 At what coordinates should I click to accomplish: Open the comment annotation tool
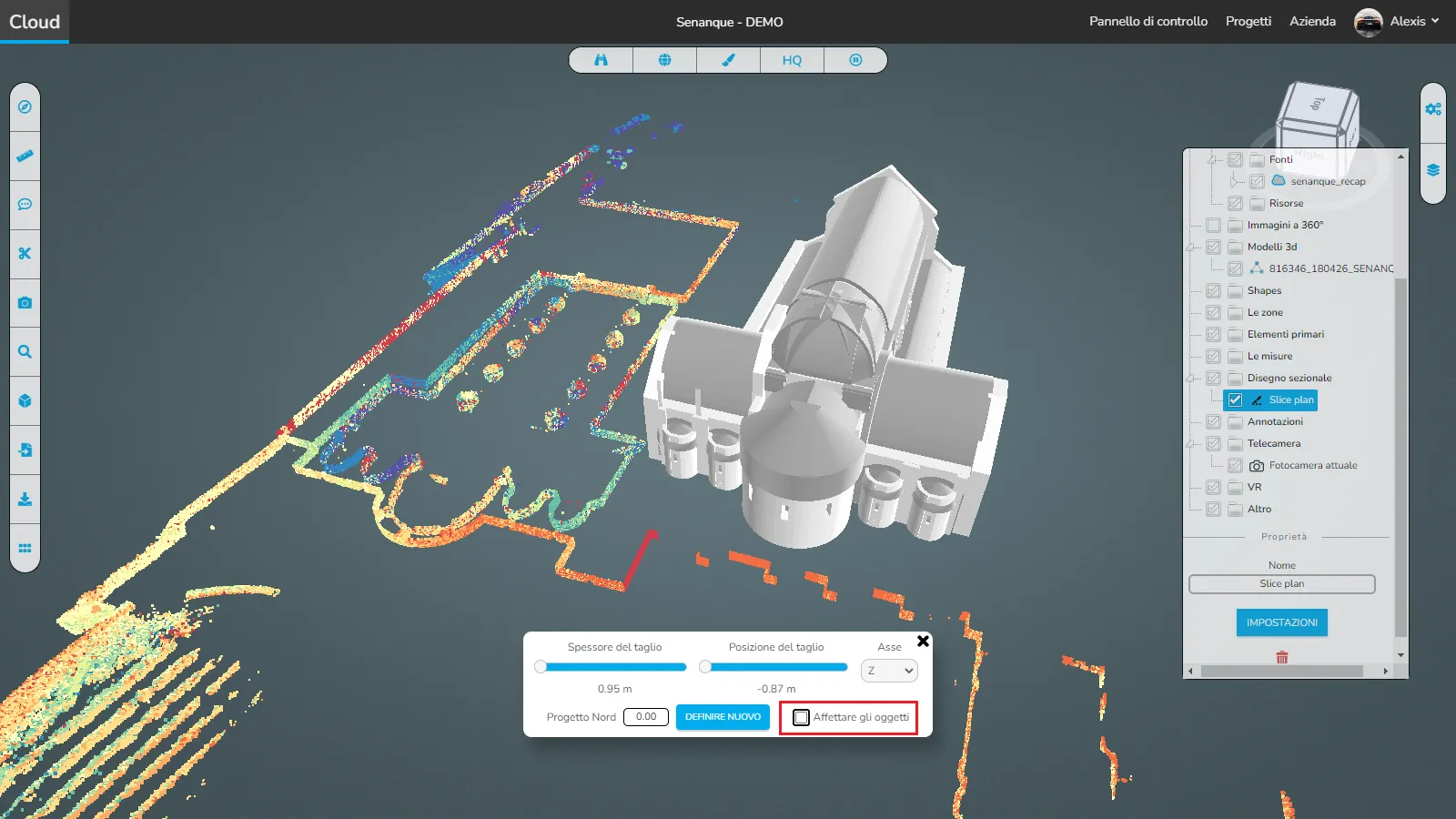[x=25, y=205]
